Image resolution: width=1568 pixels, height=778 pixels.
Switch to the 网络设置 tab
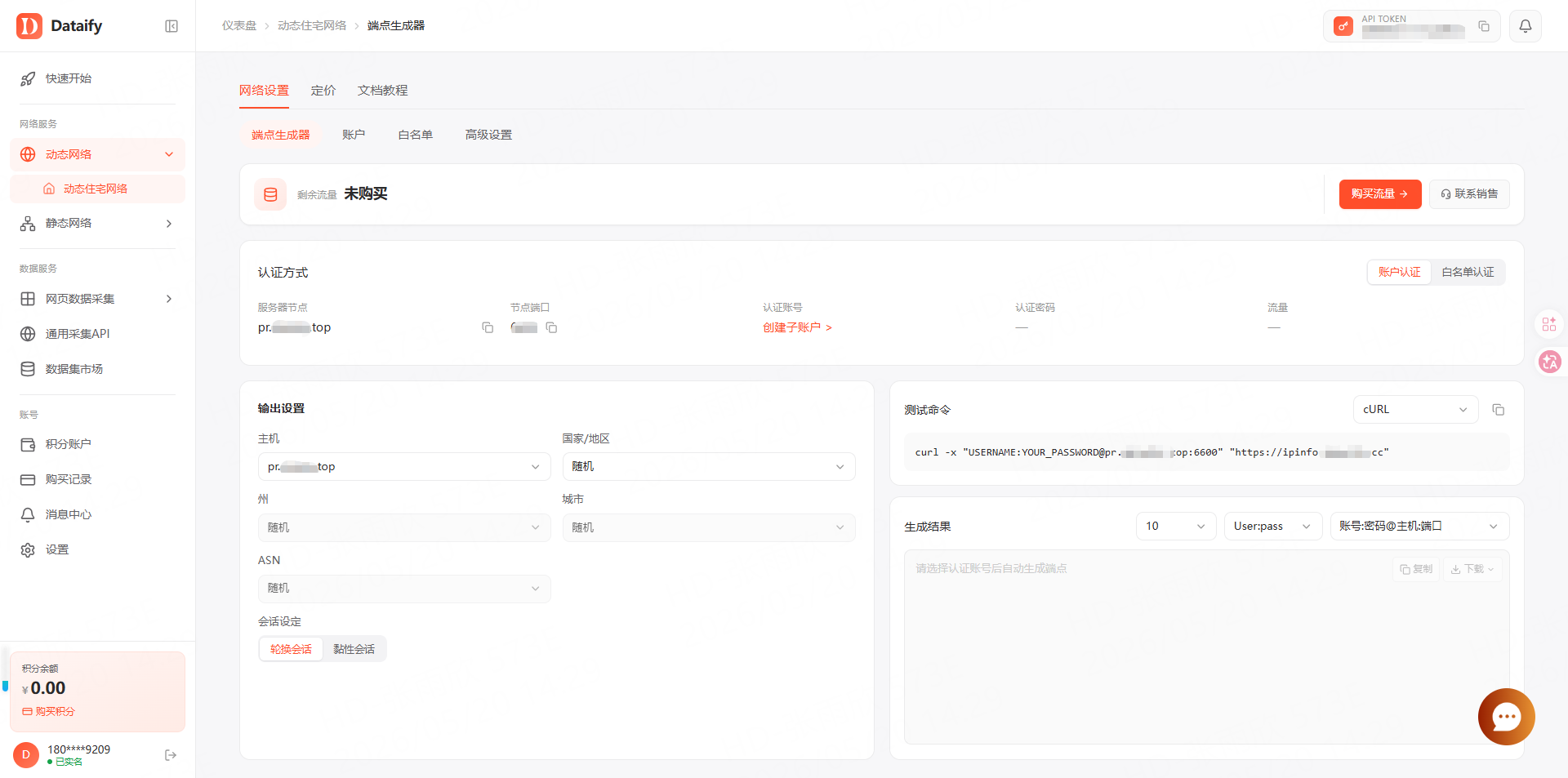click(264, 91)
